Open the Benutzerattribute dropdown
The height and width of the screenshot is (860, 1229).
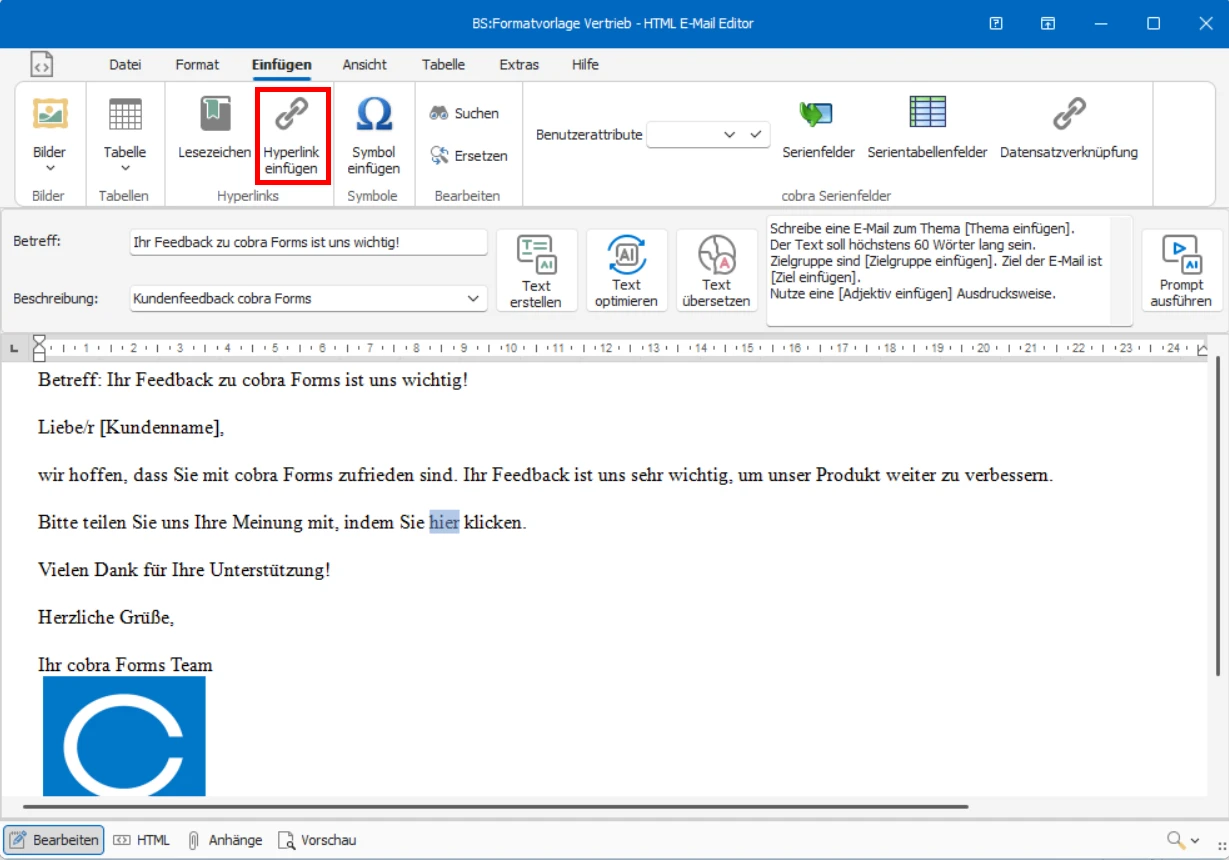coord(730,134)
